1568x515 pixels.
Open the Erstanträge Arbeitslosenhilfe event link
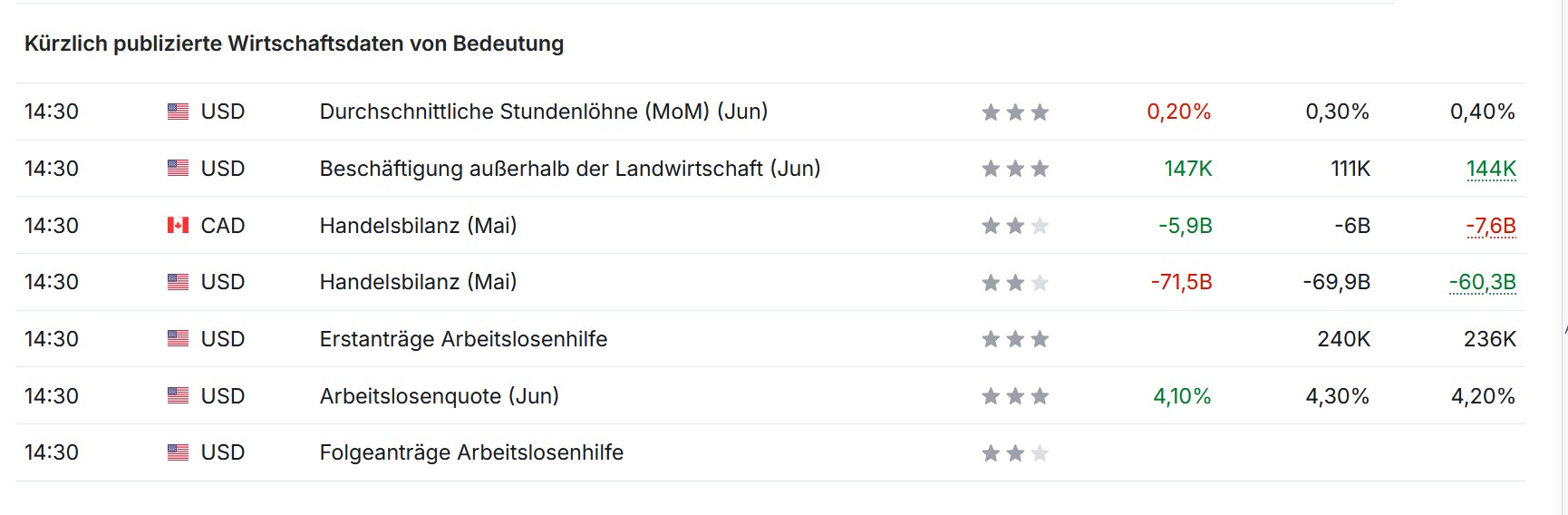[463, 339]
